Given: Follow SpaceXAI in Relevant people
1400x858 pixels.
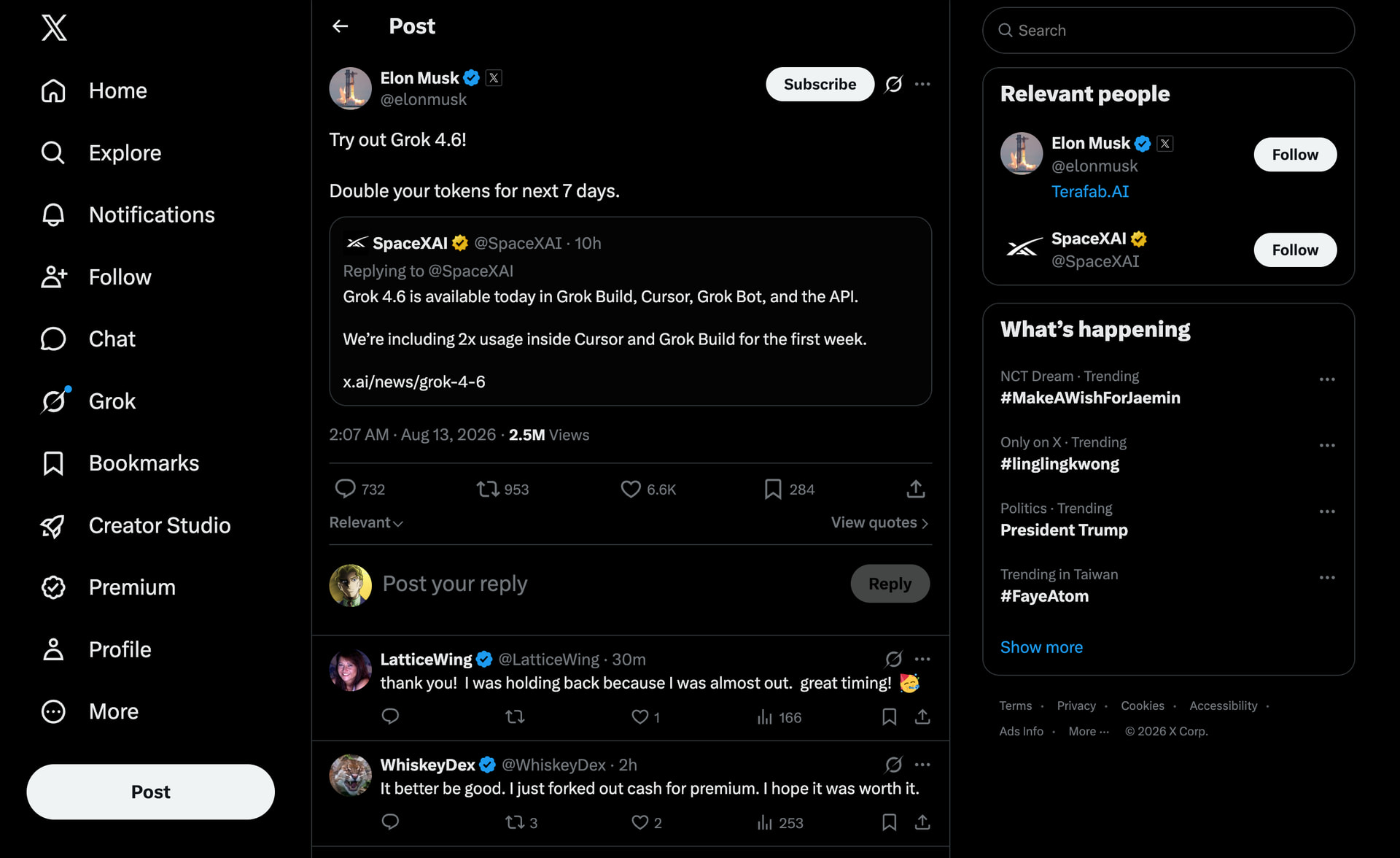Looking at the screenshot, I should pos(1295,250).
